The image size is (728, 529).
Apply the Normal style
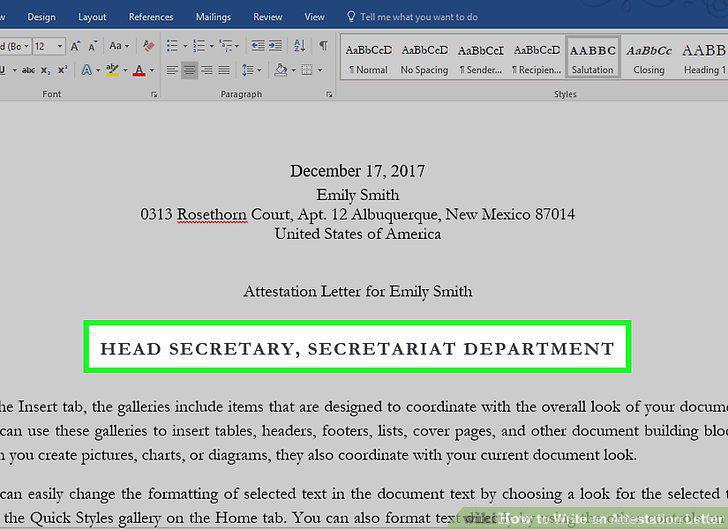[369, 58]
